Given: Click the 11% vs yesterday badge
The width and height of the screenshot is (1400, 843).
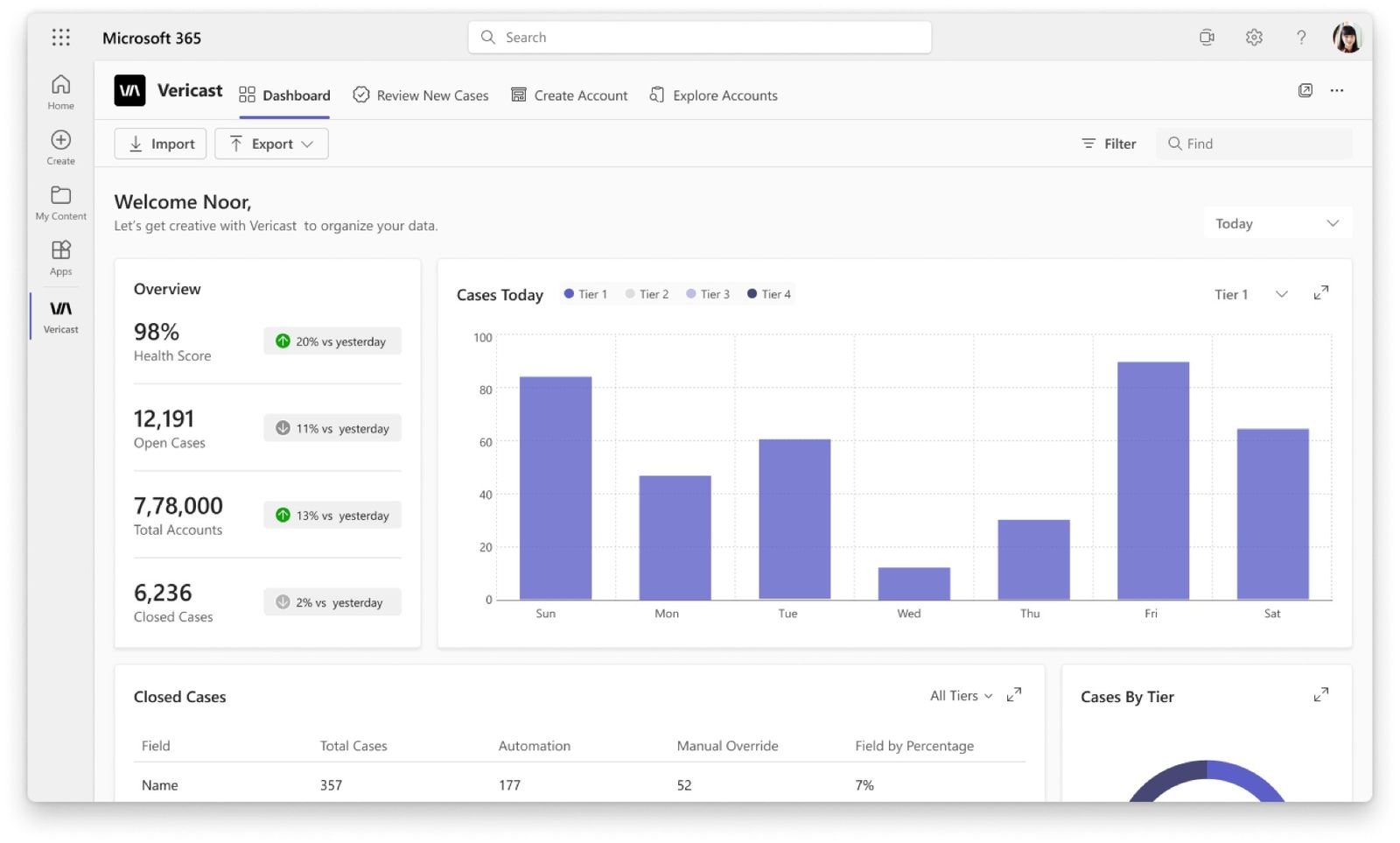Looking at the screenshot, I should [332, 428].
